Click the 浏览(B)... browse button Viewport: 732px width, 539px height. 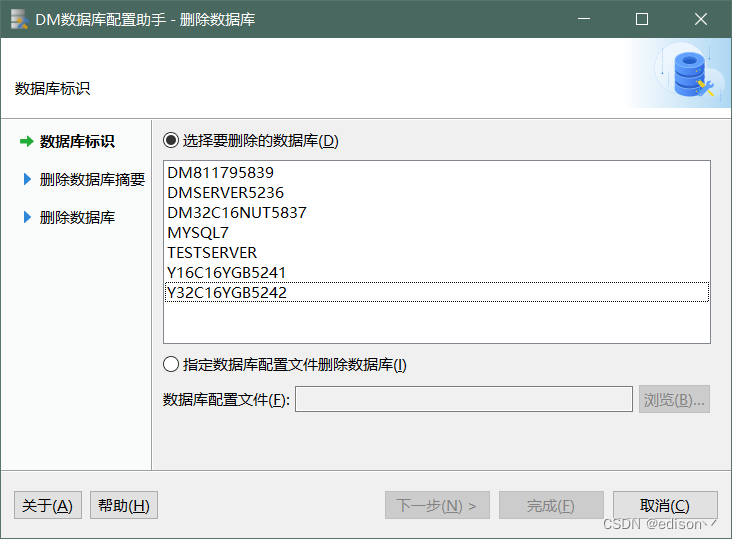click(x=674, y=399)
